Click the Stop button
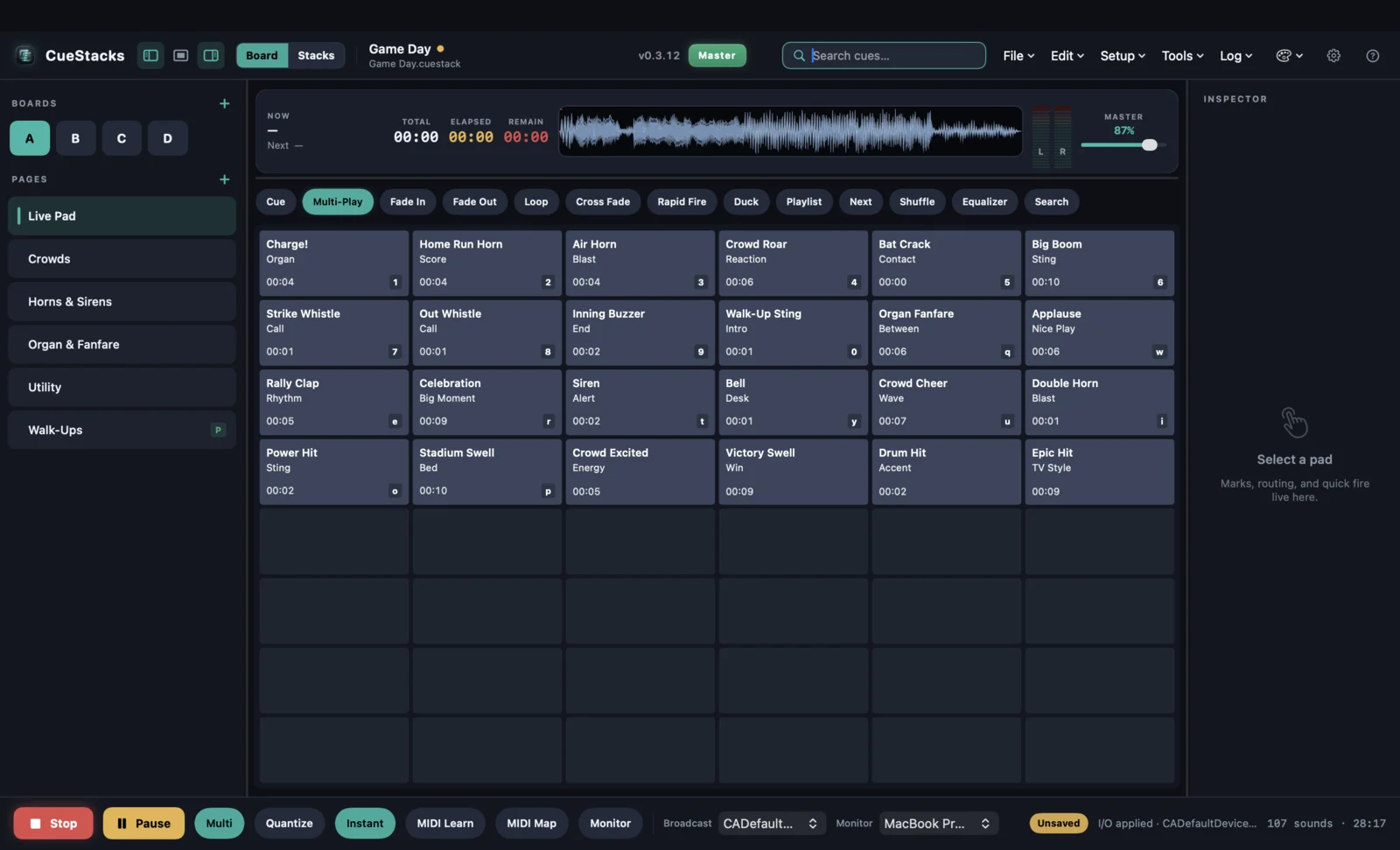This screenshot has height=850, width=1400. 53,823
